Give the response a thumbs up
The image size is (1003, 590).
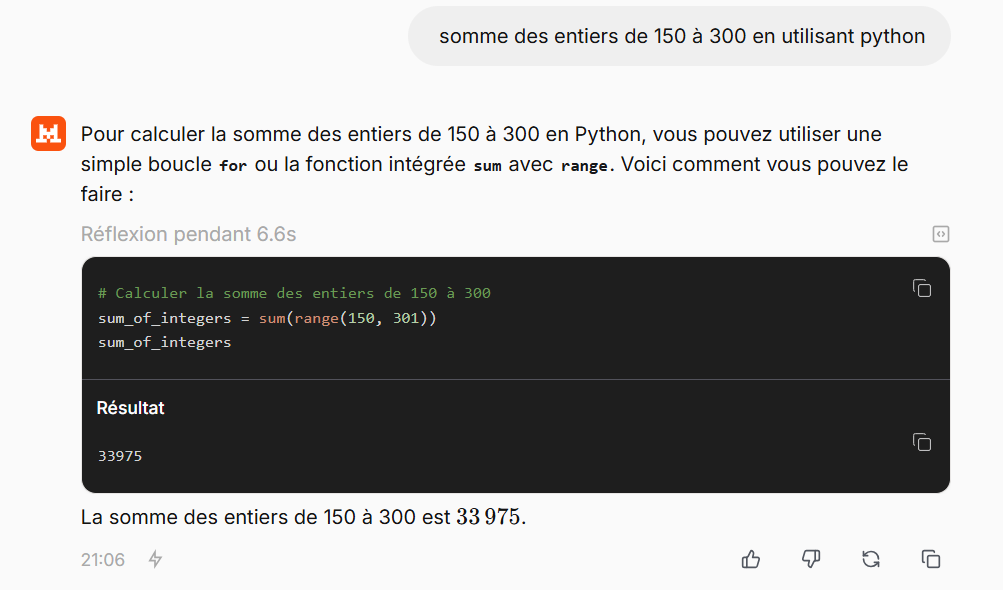751,559
